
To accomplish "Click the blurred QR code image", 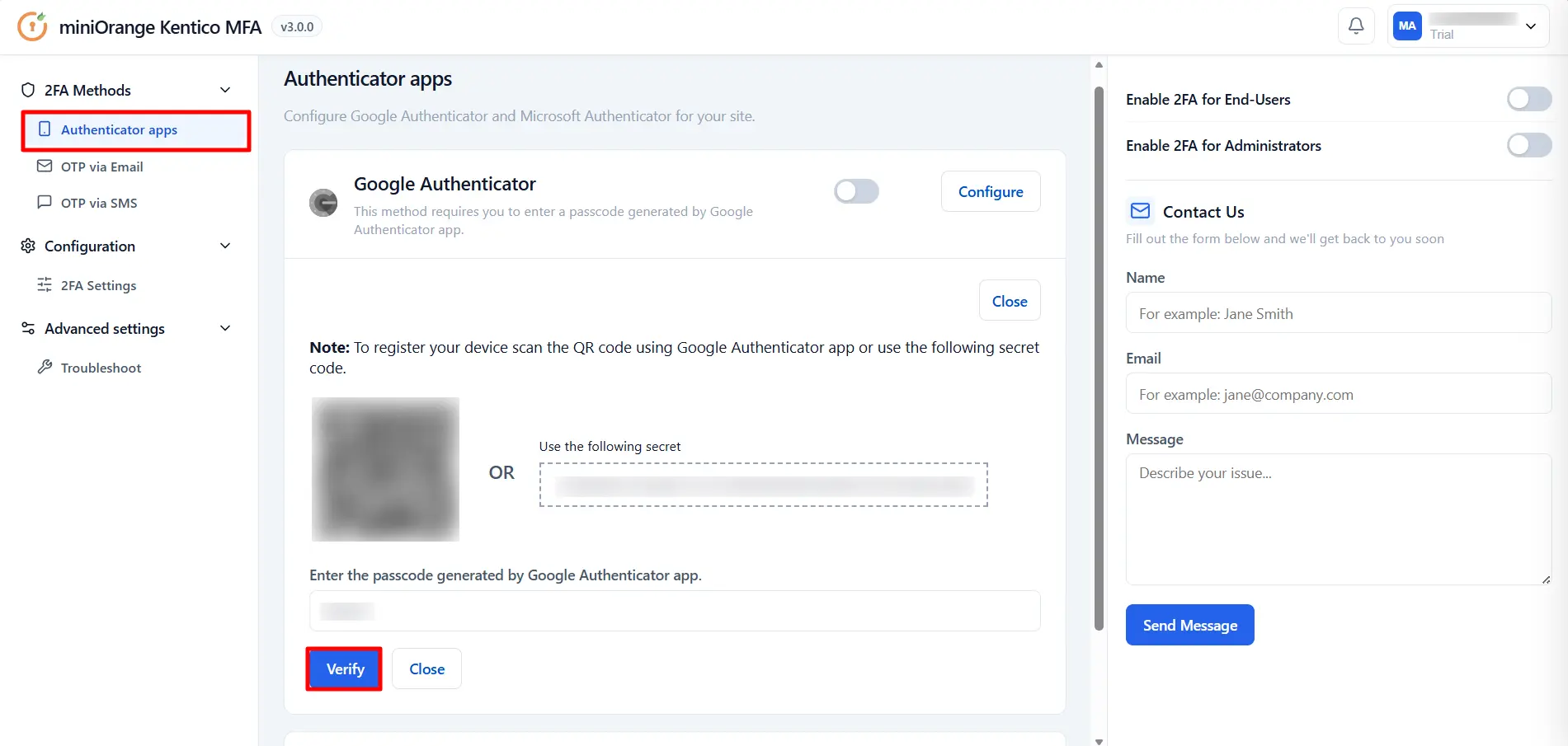I will pos(385,469).
